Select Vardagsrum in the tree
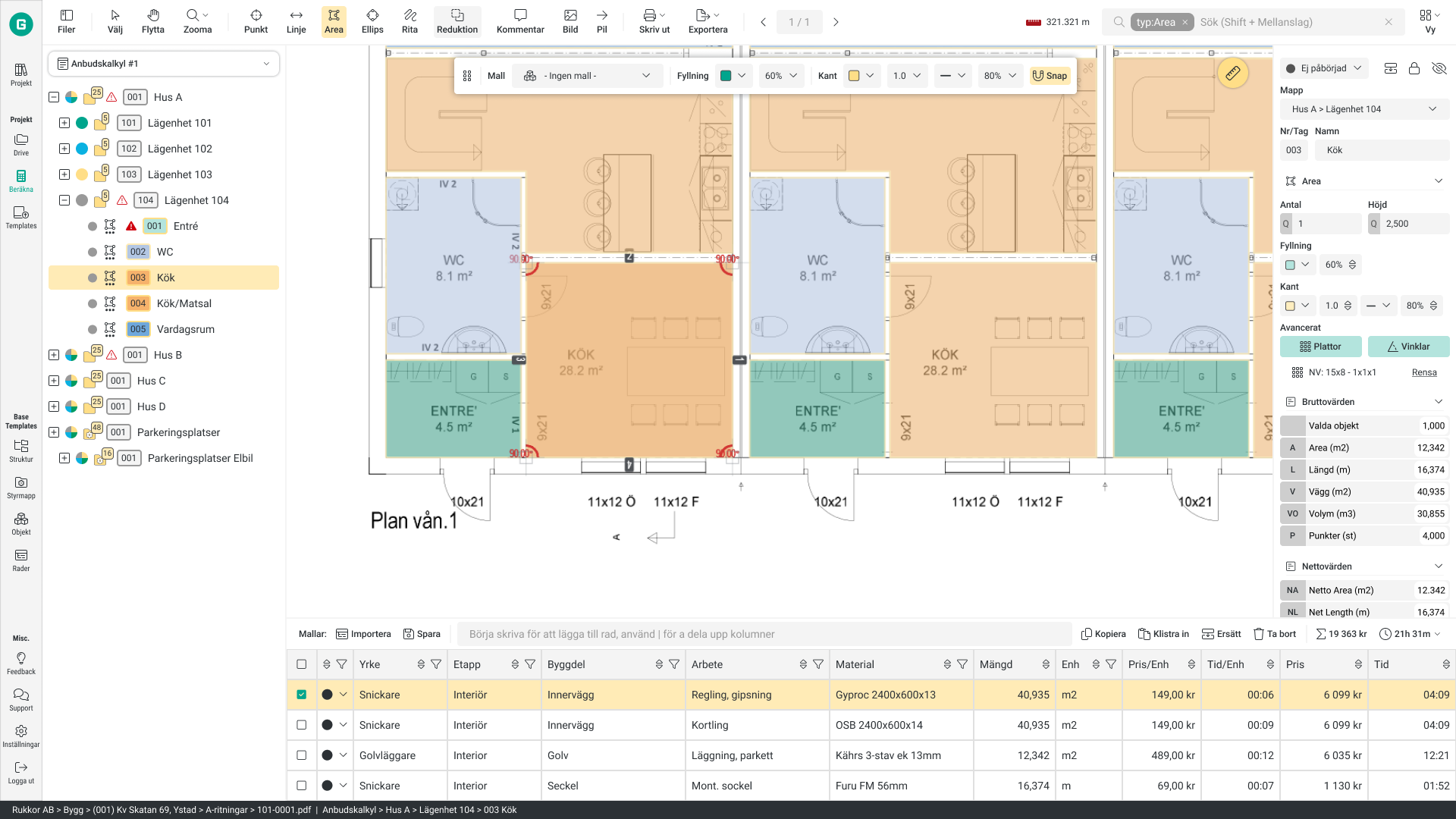This screenshot has height=819, width=1456. pyautogui.click(x=185, y=329)
